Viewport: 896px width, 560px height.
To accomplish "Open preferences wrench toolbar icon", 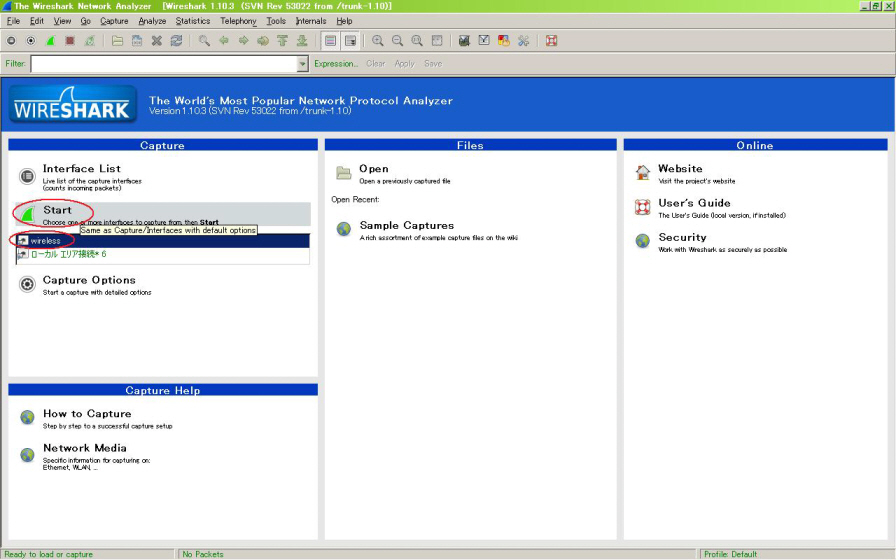I will (x=523, y=41).
